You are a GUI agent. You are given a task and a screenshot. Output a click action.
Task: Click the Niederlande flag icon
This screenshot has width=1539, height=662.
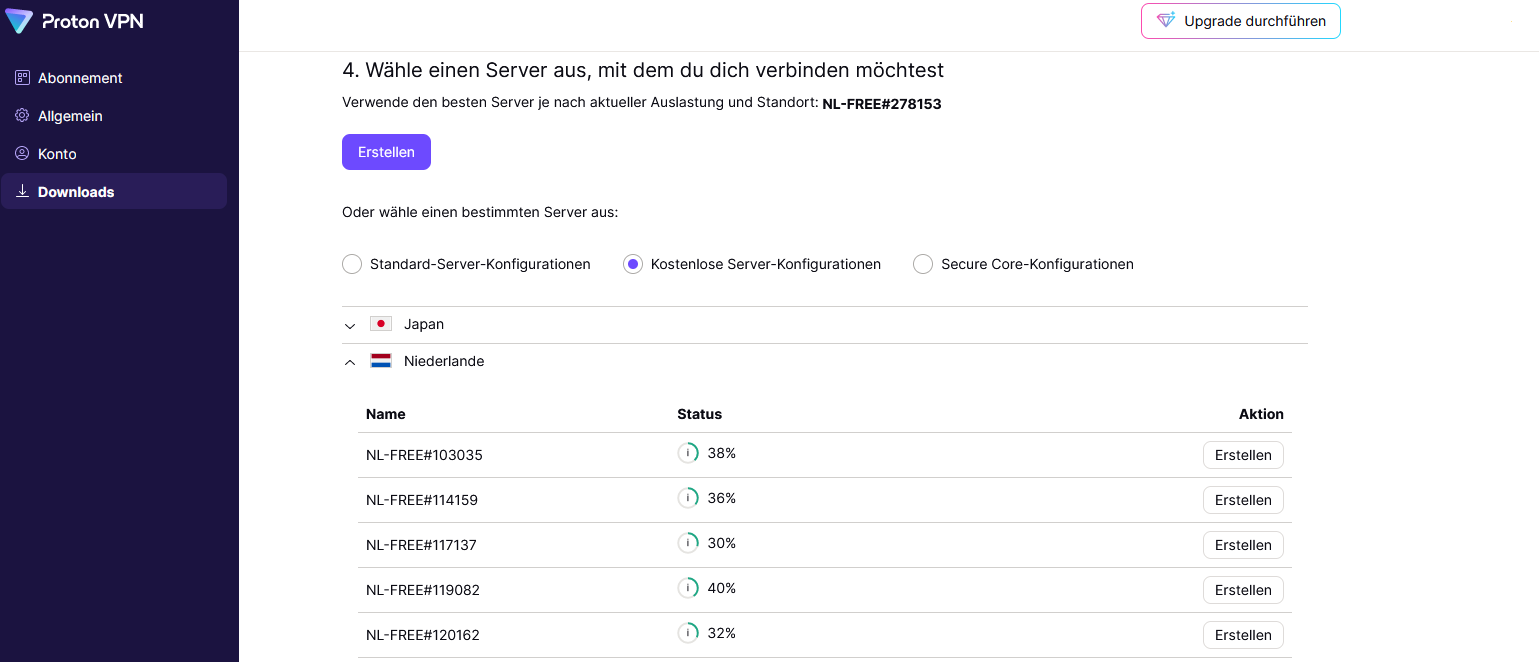(x=381, y=361)
